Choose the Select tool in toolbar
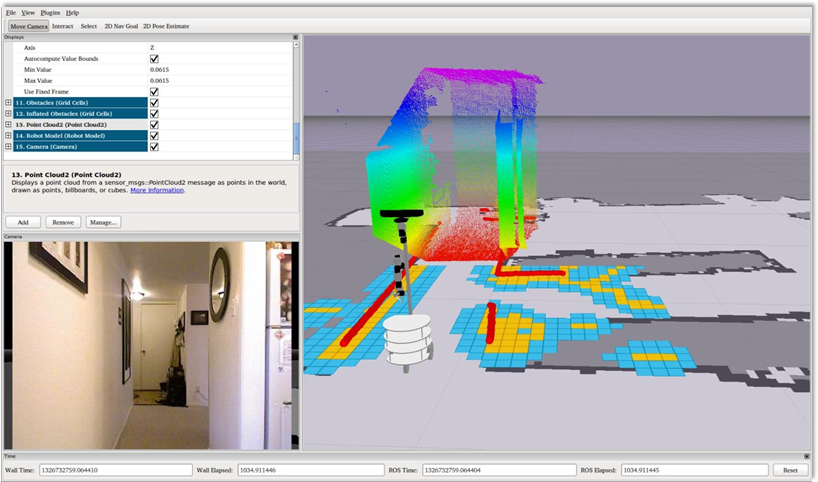Viewport: 818px width, 482px height. pos(89,26)
